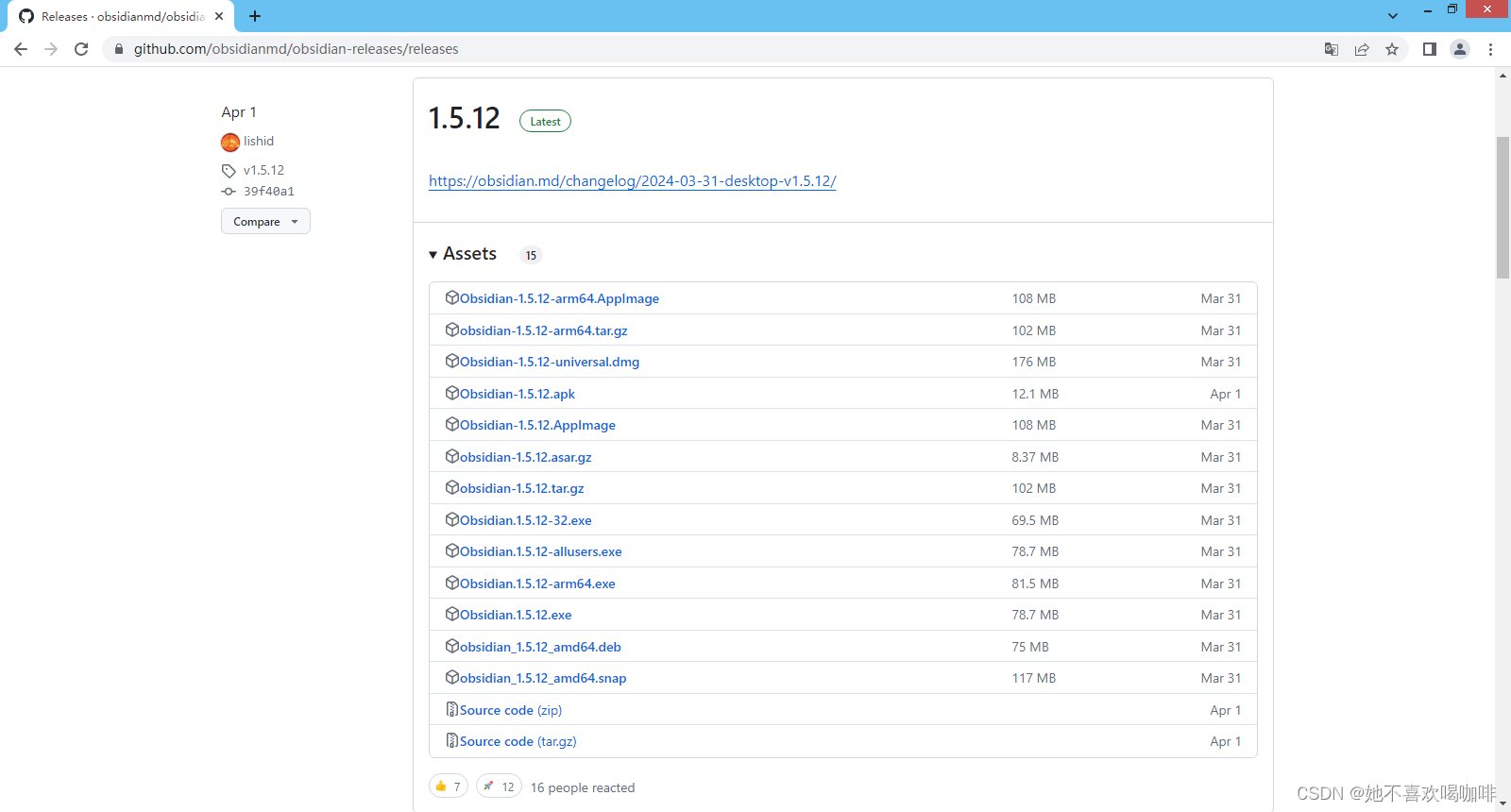The height and width of the screenshot is (812, 1511).
Task: Click the browser back arrow
Action: point(21,49)
